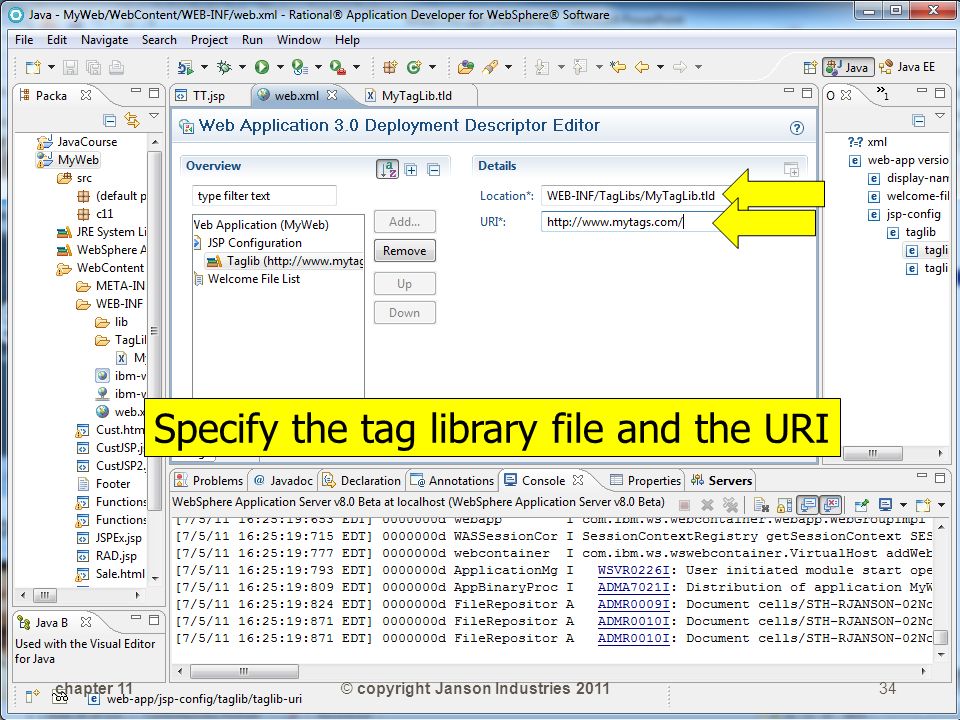Click the Up button
Screen dimensions: 960x720
pos(405,283)
